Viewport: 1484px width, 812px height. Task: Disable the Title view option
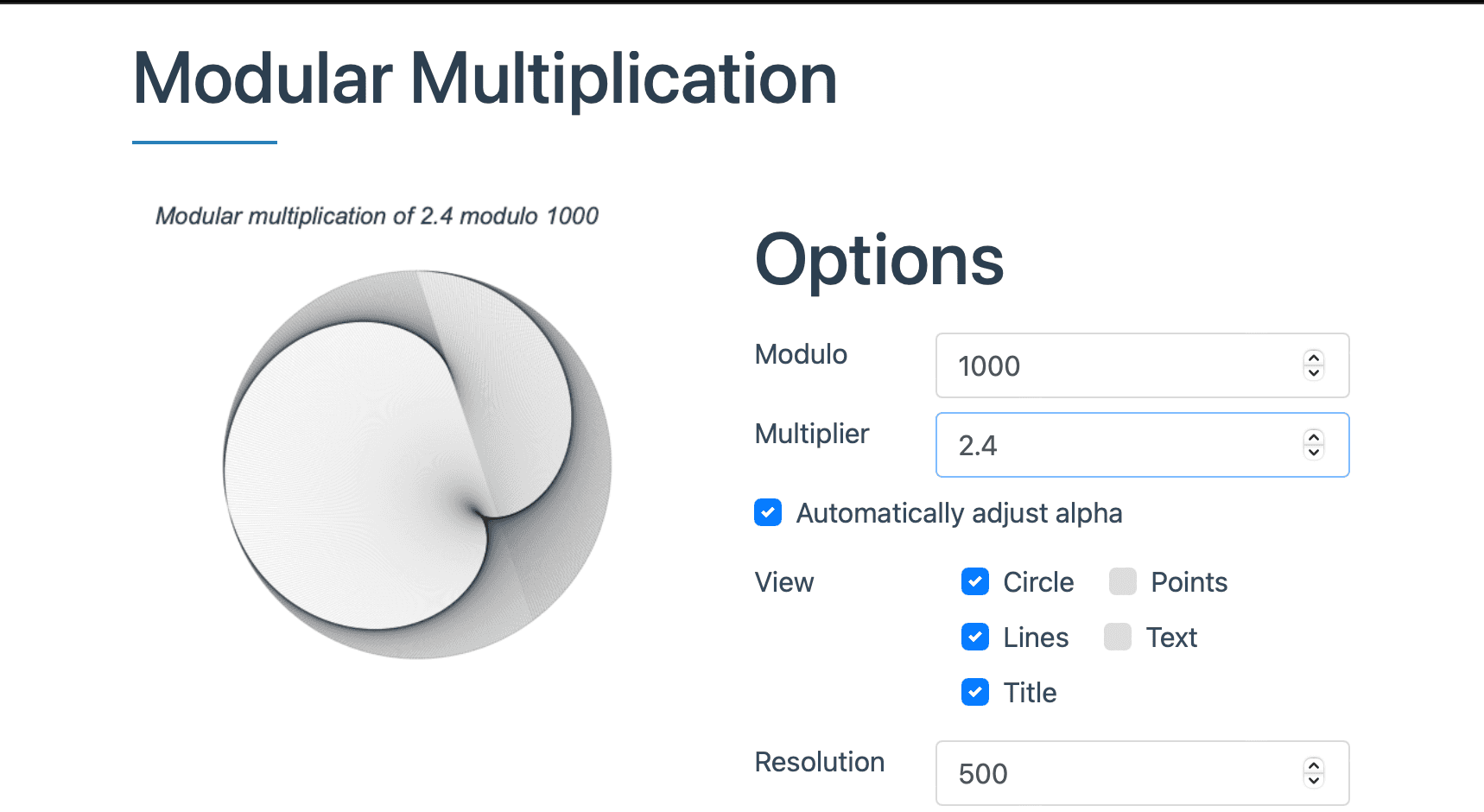(974, 692)
